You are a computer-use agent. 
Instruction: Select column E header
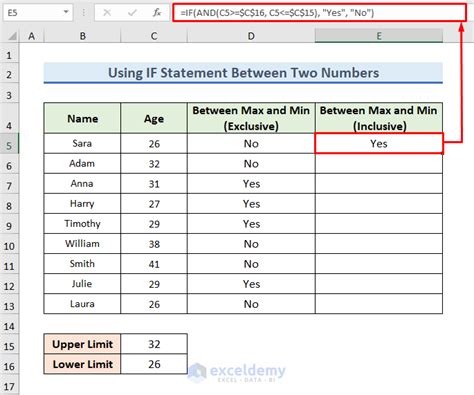[379, 36]
